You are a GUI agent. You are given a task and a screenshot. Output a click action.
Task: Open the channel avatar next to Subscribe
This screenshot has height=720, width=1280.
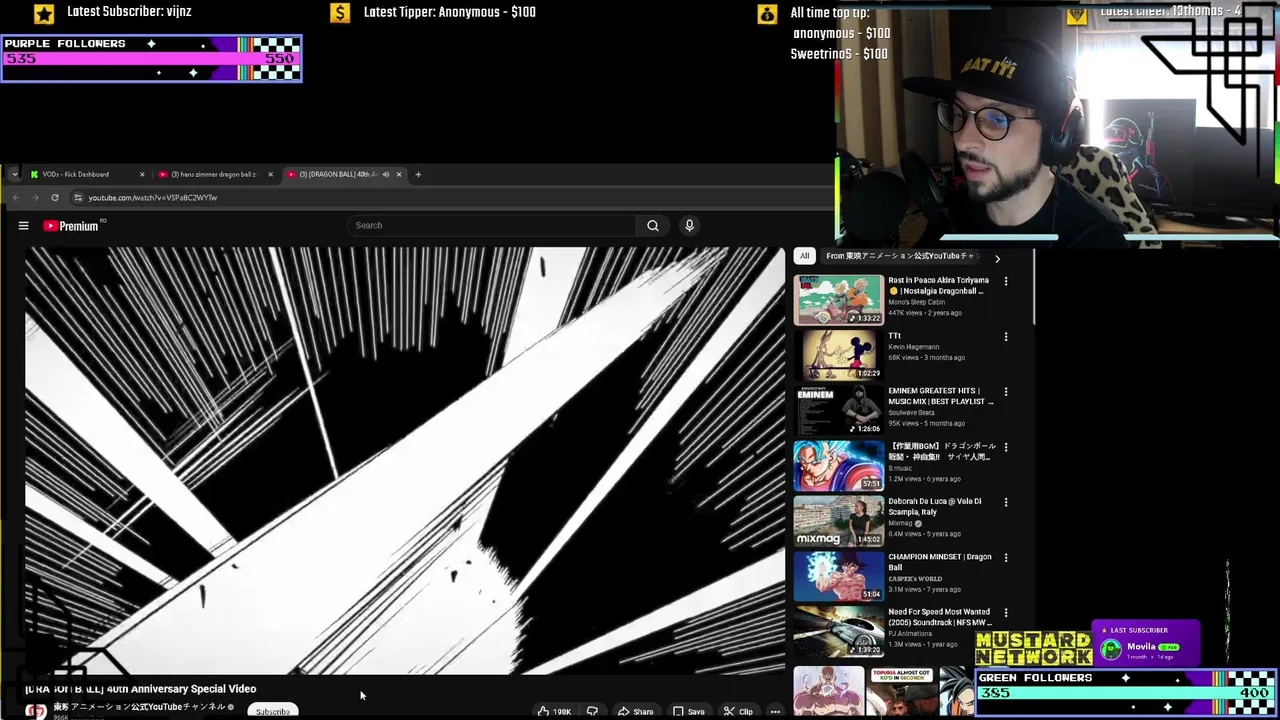click(x=36, y=711)
